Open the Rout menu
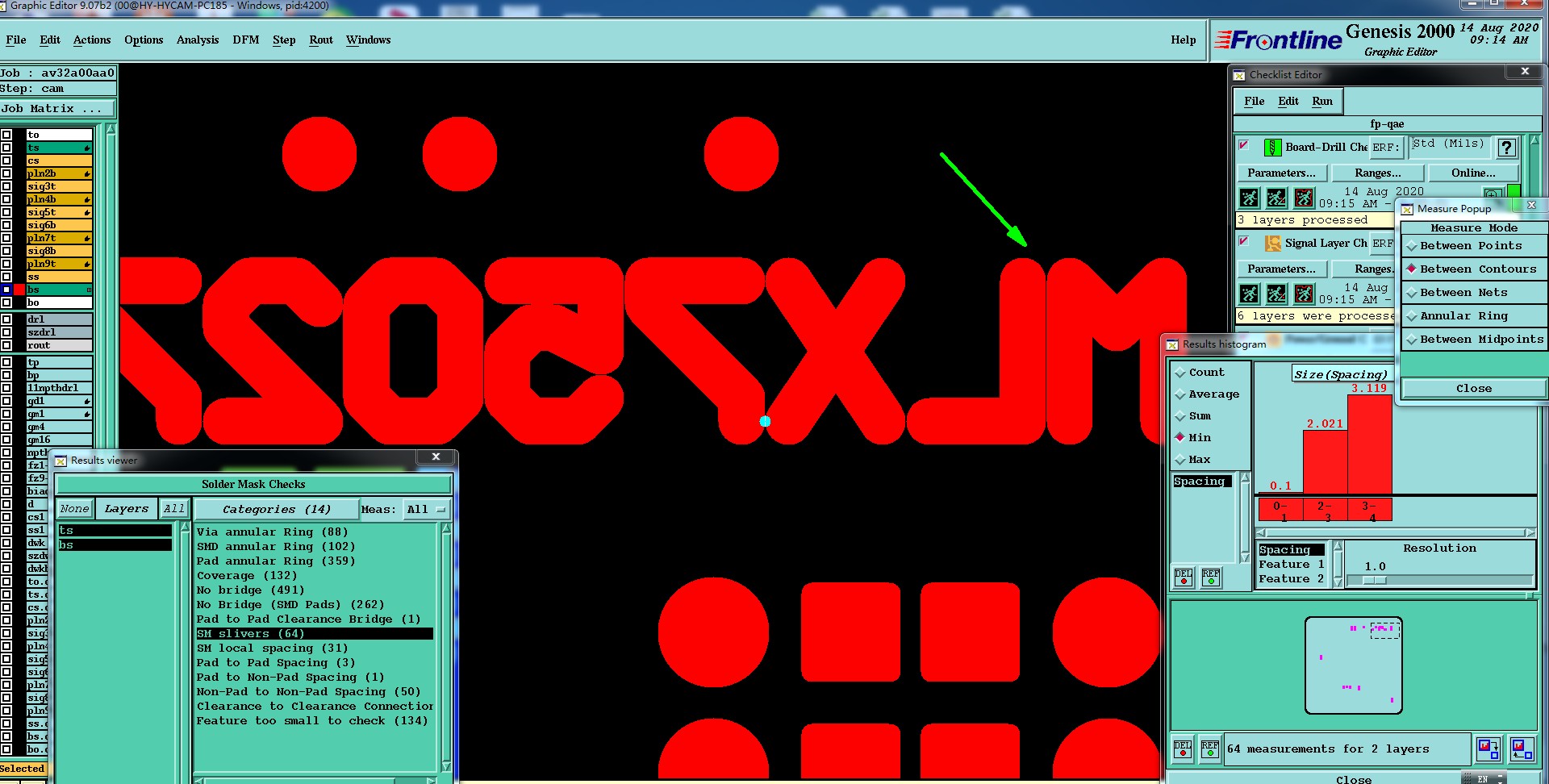Image resolution: width=1549 pixels, height=784 pixels. [321, 40]
